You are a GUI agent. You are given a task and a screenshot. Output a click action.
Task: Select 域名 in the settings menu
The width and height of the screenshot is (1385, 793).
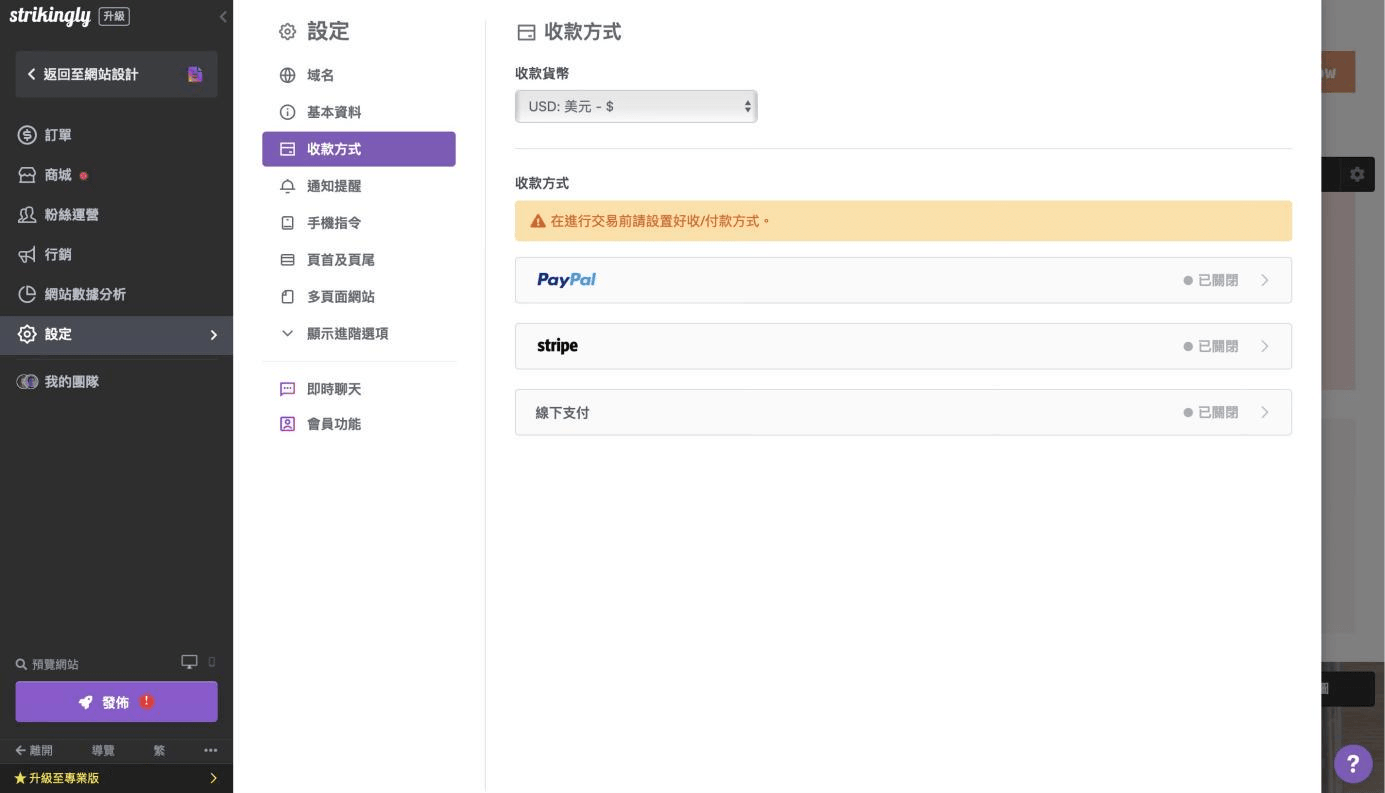click(320, 75)
